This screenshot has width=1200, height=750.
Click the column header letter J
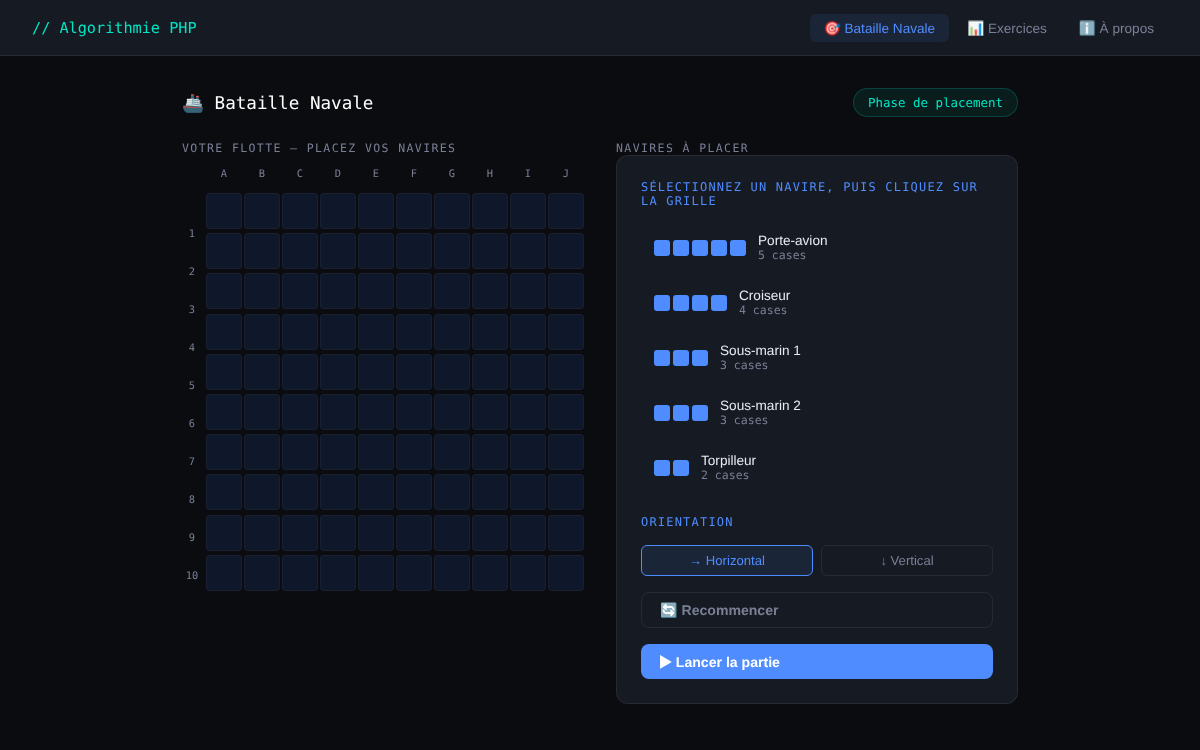coord(566,174)
